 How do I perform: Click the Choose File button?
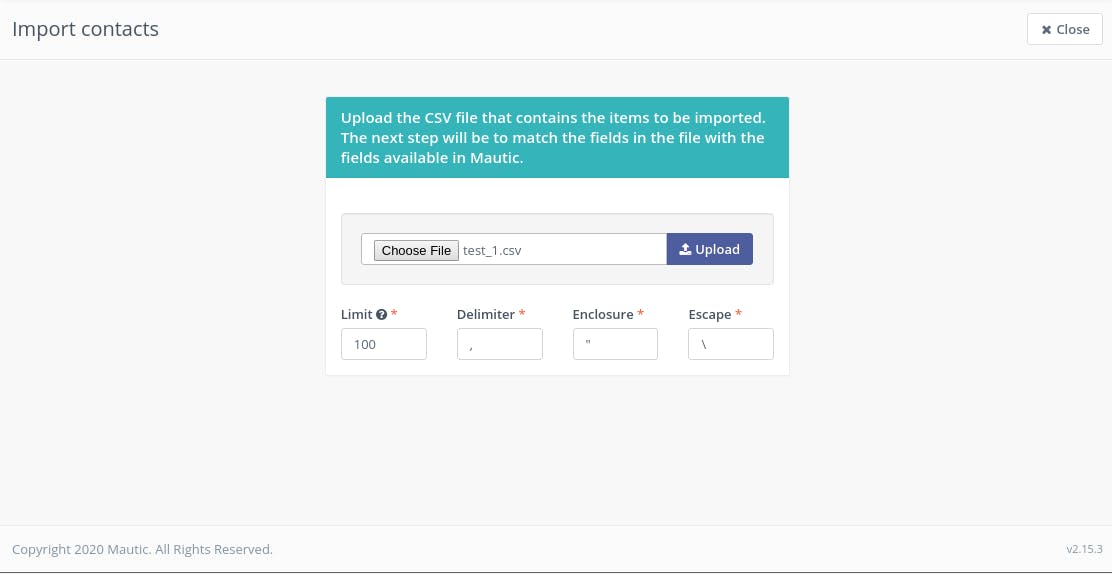click(416, 250)
